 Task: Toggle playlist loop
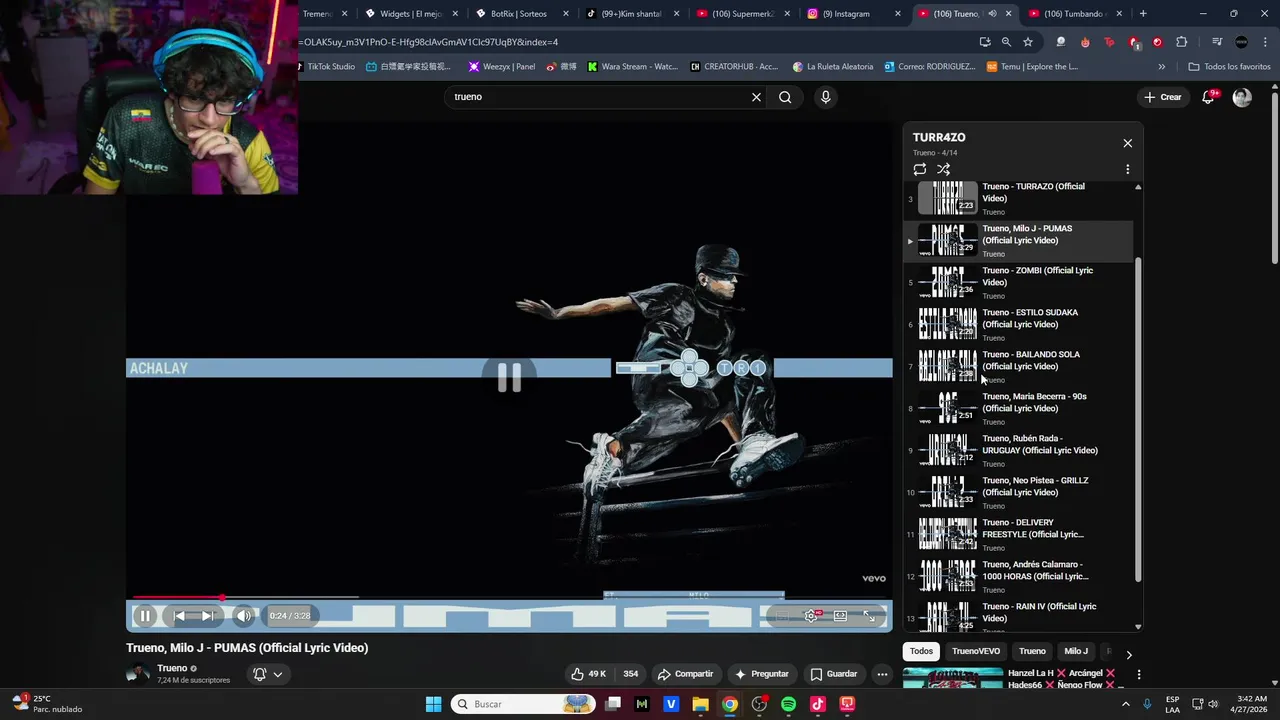(x=920, y=169)
